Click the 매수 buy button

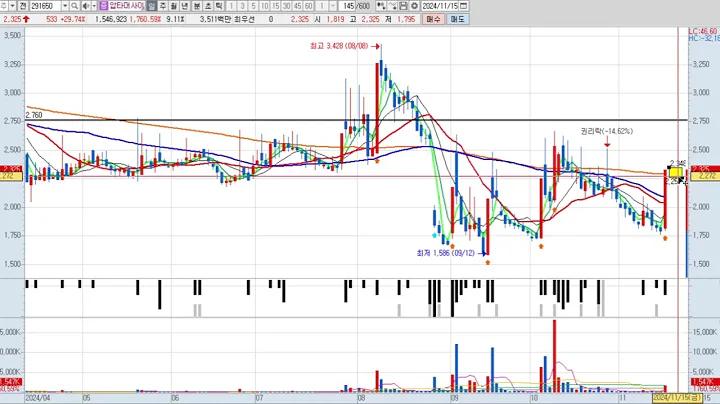[x=433, y=19]
